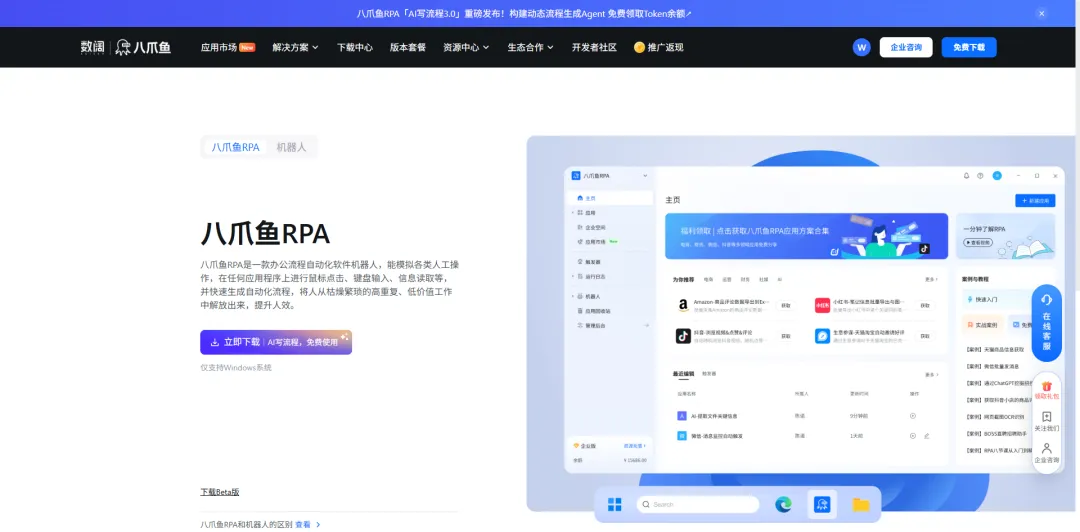Click the 免费下载 header button
Image resolution: width=1080 pixels, height=532 pixels.
coord(969,48)
